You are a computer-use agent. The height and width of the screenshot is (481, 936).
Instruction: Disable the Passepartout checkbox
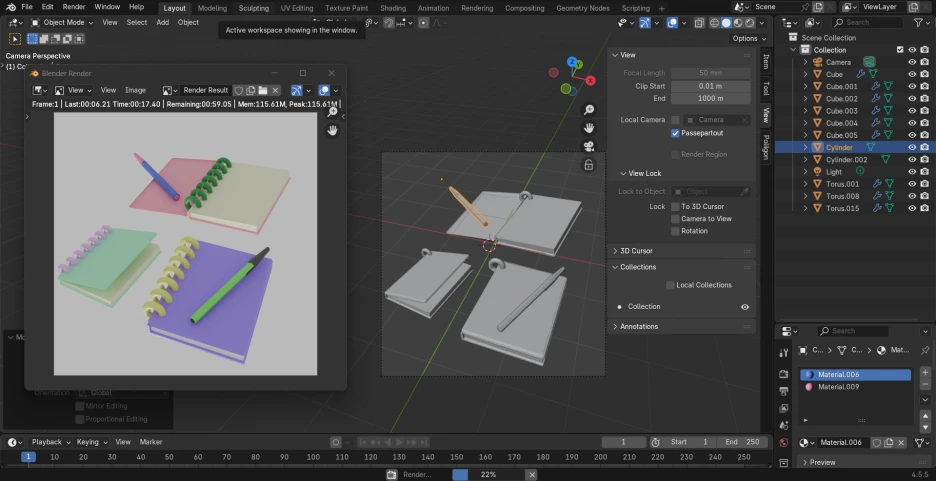point(676,132)
